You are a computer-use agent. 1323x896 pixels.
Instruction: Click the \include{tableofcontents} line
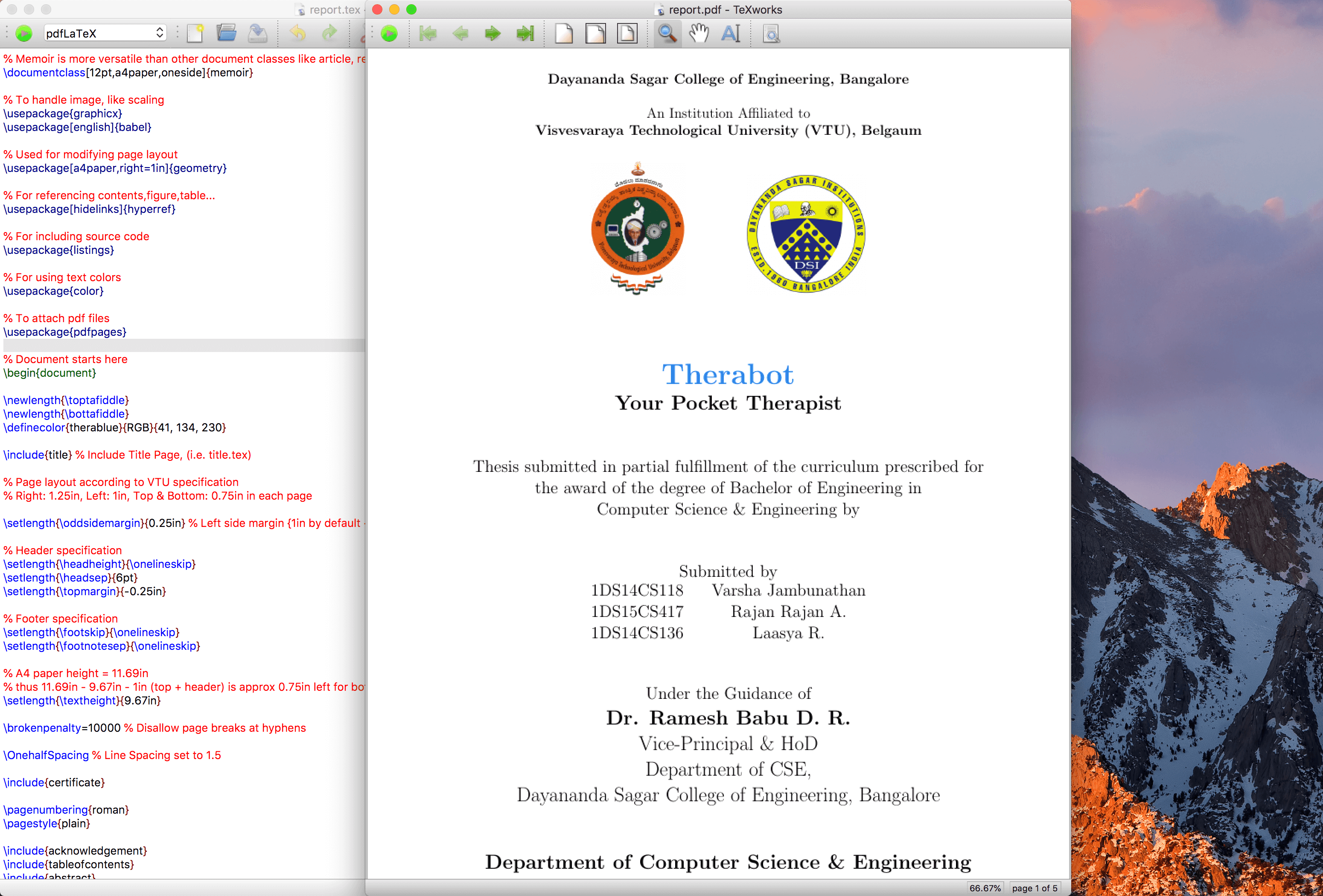click(69, 865)
